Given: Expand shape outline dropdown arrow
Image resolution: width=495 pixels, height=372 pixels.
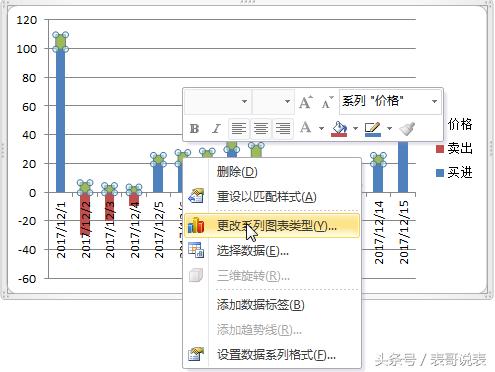Looking at the screenshot, I should pos(389,129).
